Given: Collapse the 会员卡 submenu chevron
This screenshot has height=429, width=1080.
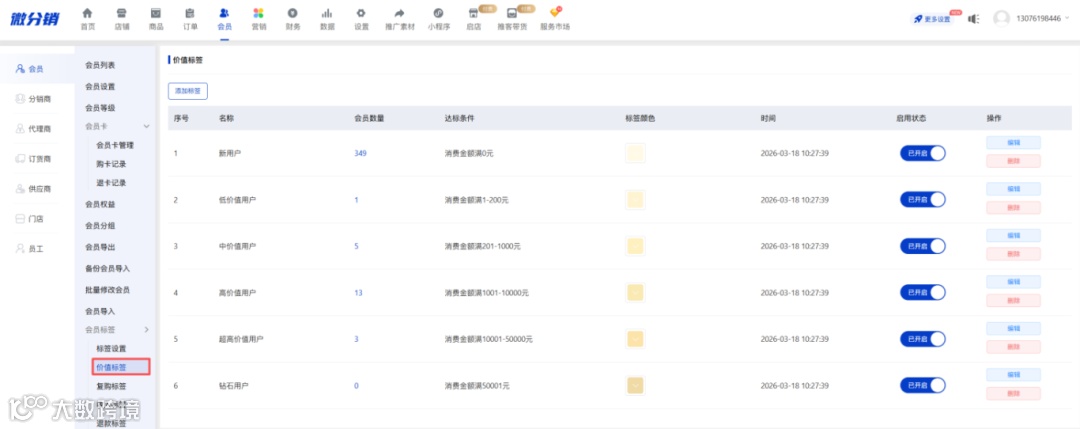Looking at the screenshot, I should point(146,127).
